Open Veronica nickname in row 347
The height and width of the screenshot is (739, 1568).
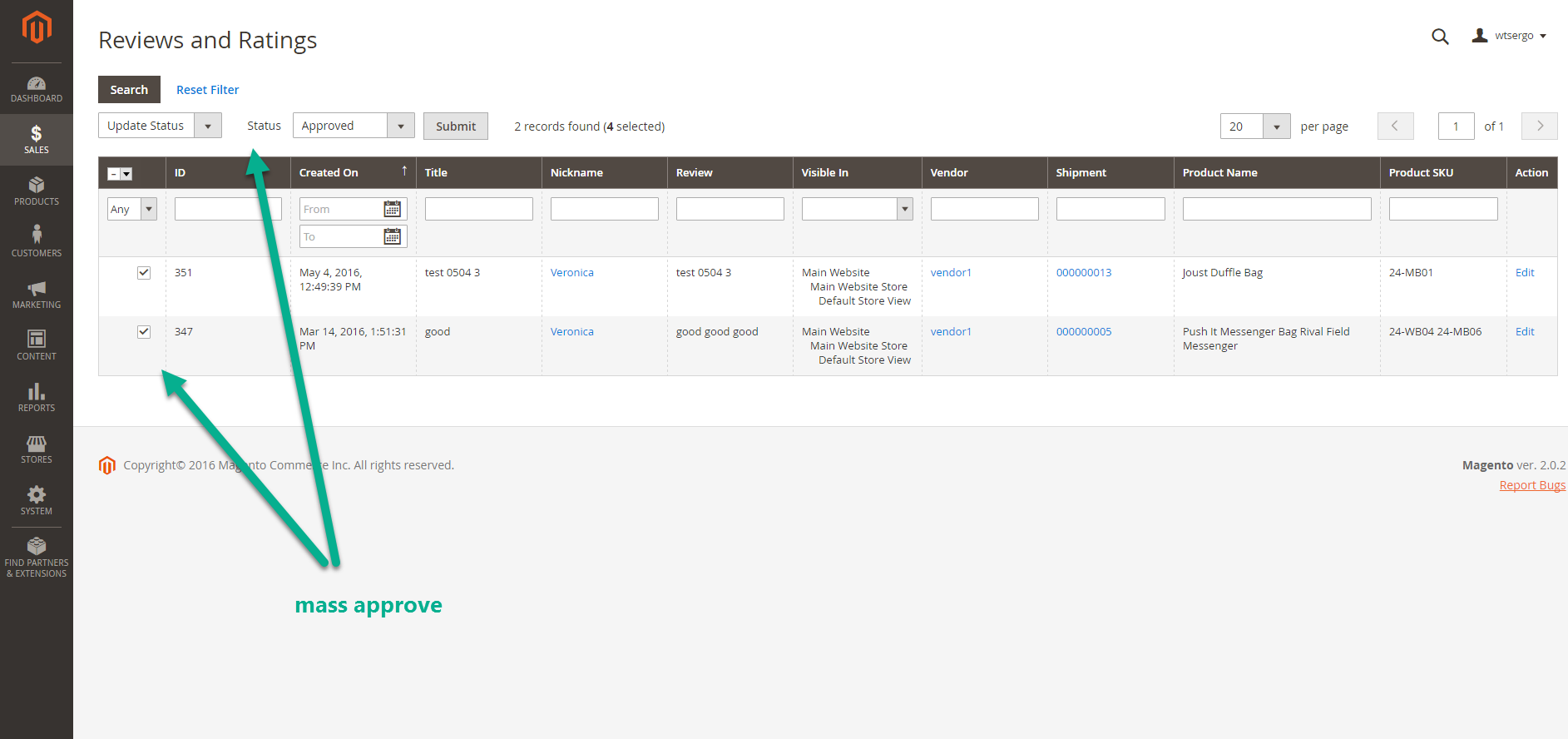(572, 331)
